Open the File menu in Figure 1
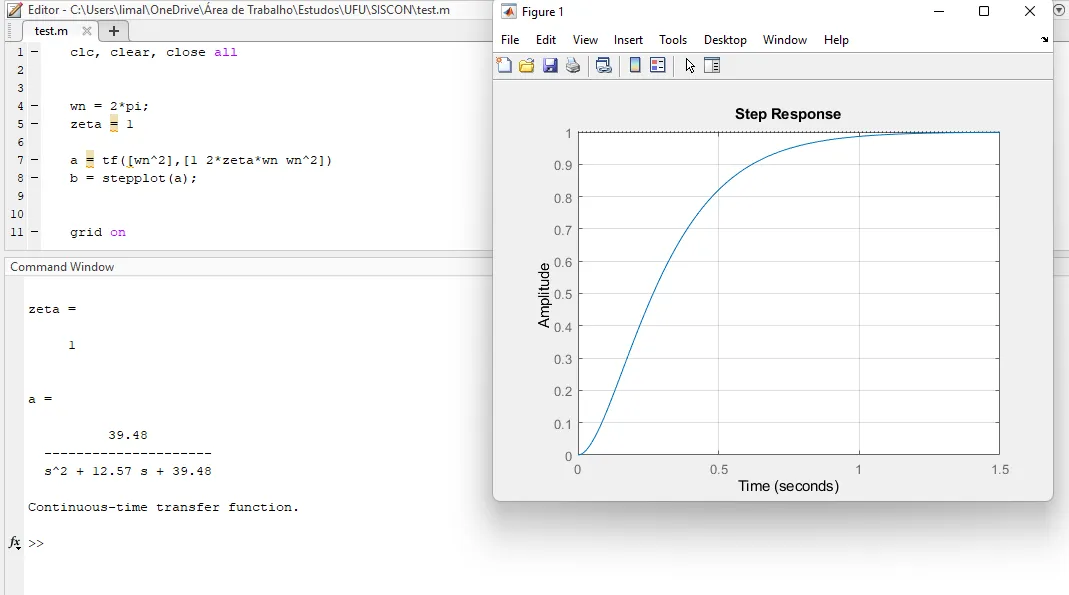This screenshot has width=1069, height=595. pos(510,40)
